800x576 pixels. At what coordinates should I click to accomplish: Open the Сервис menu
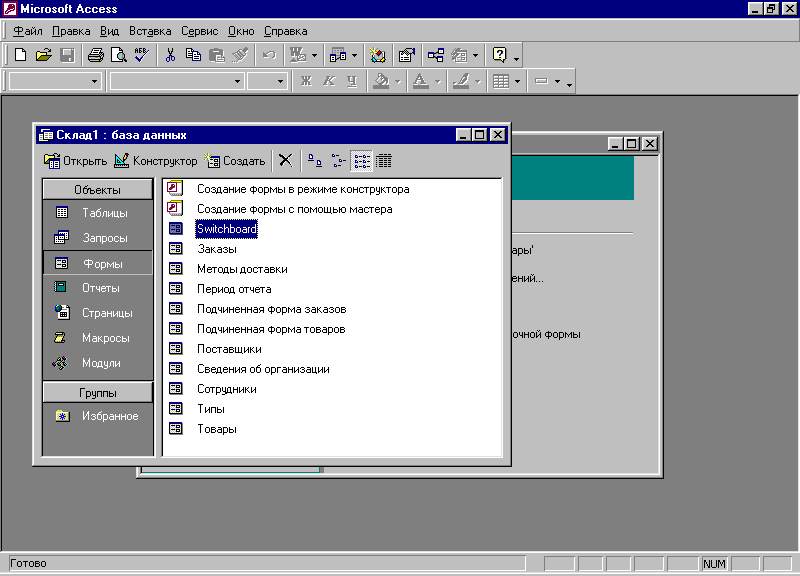pos(199,31)
